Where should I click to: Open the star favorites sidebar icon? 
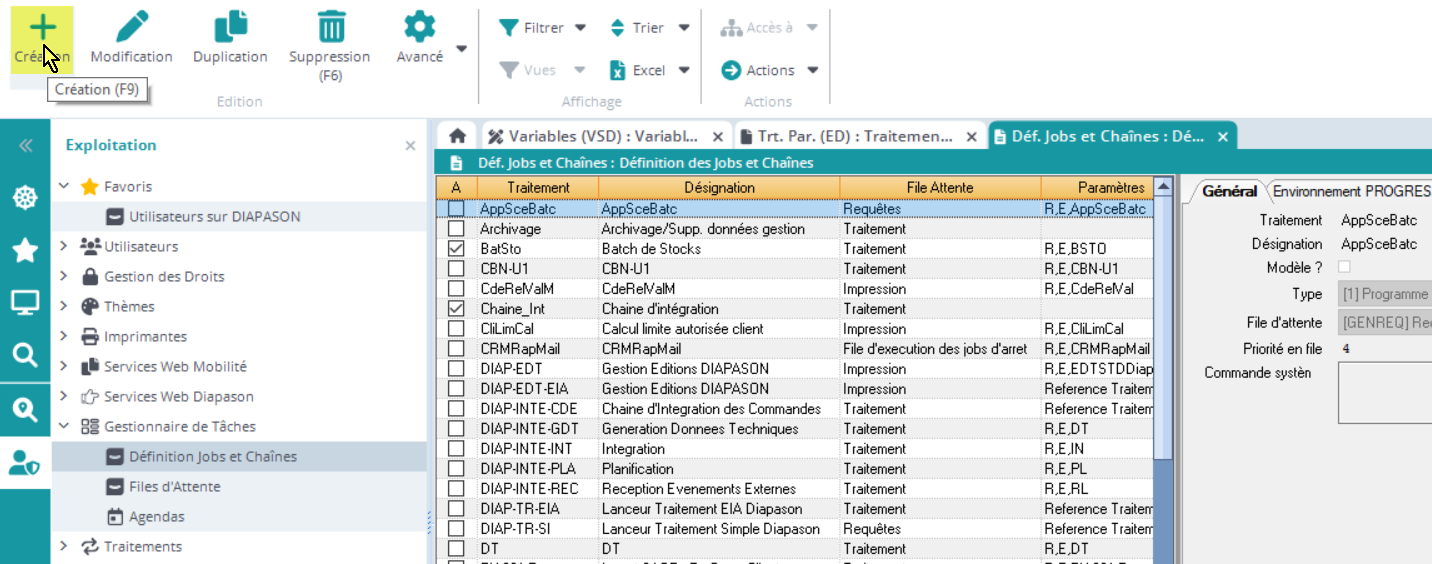(x=25, y=250)
